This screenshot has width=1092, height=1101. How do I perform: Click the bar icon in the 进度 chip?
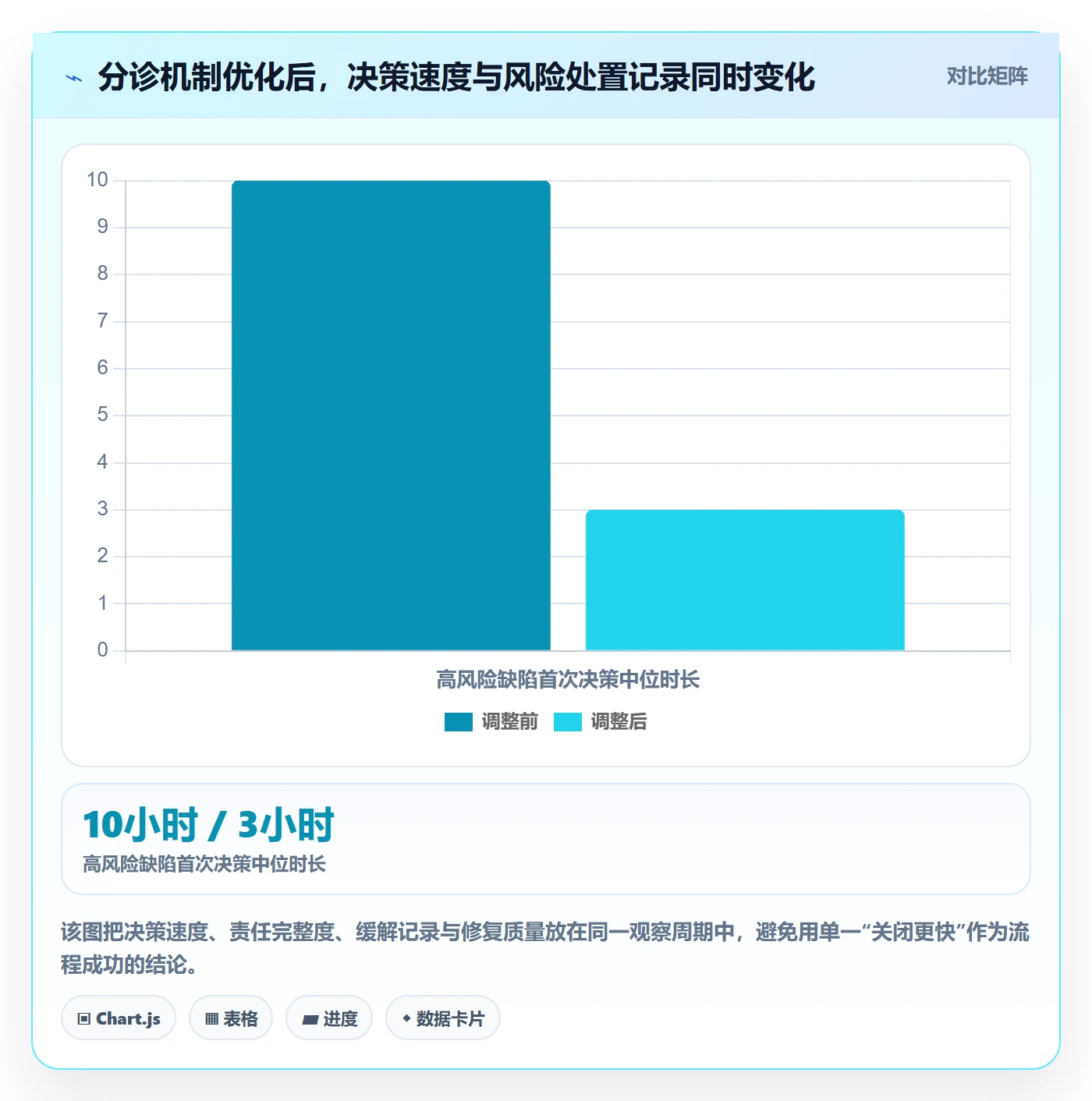[x=310, y=1020]
